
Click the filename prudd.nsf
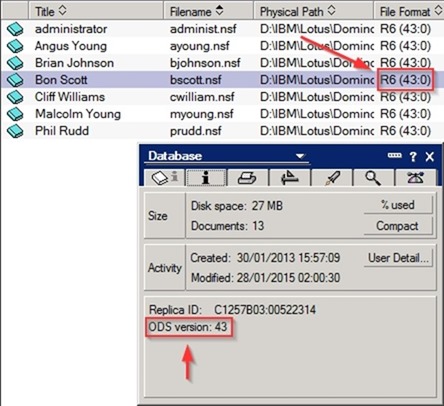[195, 131]
